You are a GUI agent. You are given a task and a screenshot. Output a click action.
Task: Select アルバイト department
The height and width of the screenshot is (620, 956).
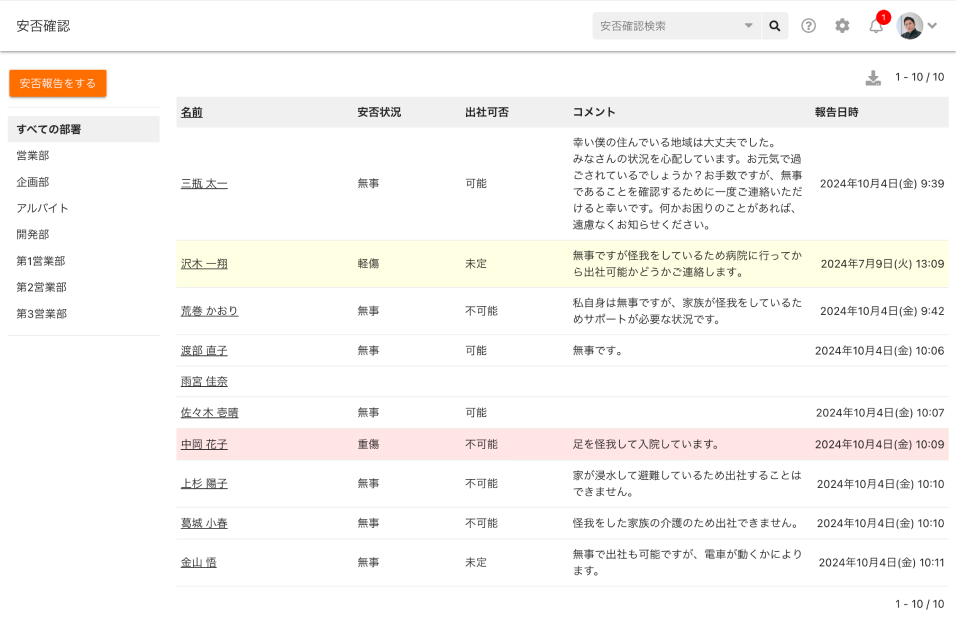42,208
